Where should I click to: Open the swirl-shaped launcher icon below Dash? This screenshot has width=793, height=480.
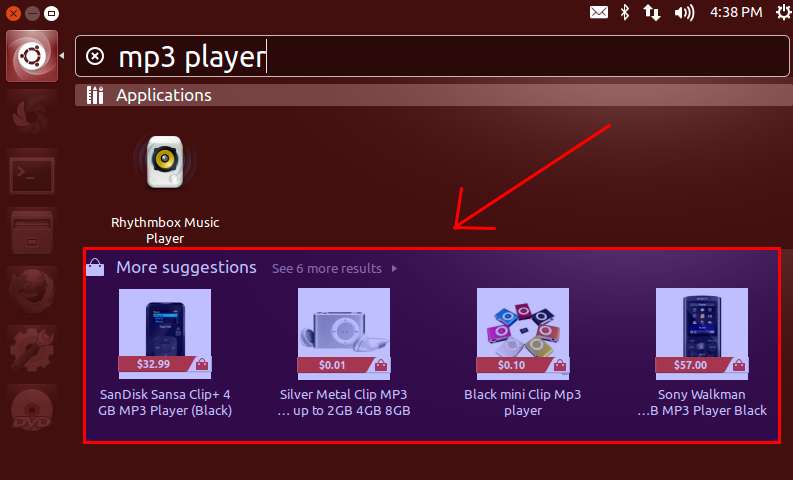[x=32, y=116]
